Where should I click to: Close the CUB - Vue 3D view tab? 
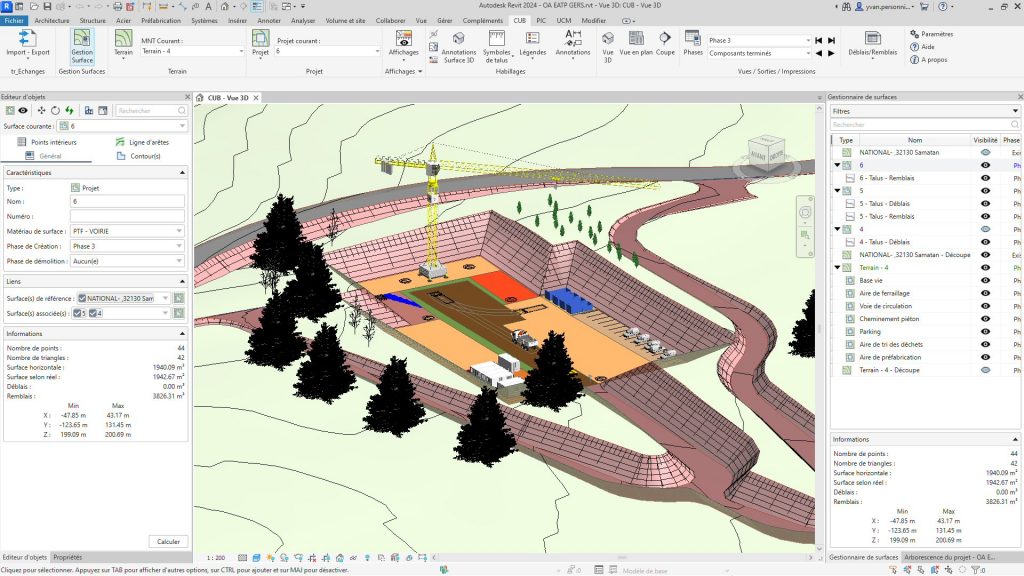(256, 98)
